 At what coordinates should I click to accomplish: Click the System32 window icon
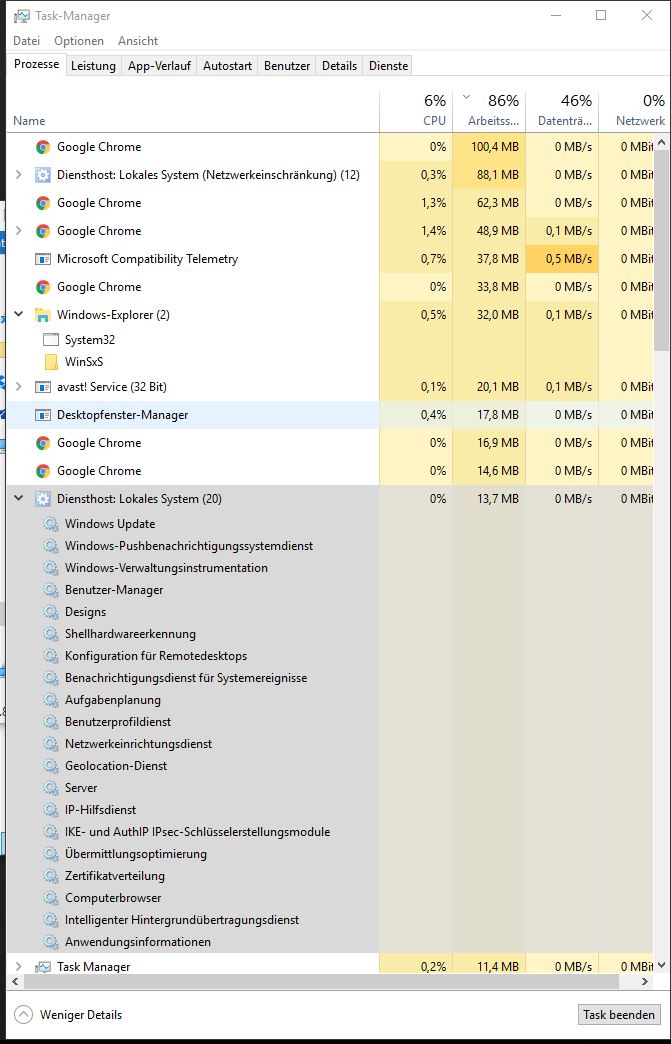[x=51, y=340]
